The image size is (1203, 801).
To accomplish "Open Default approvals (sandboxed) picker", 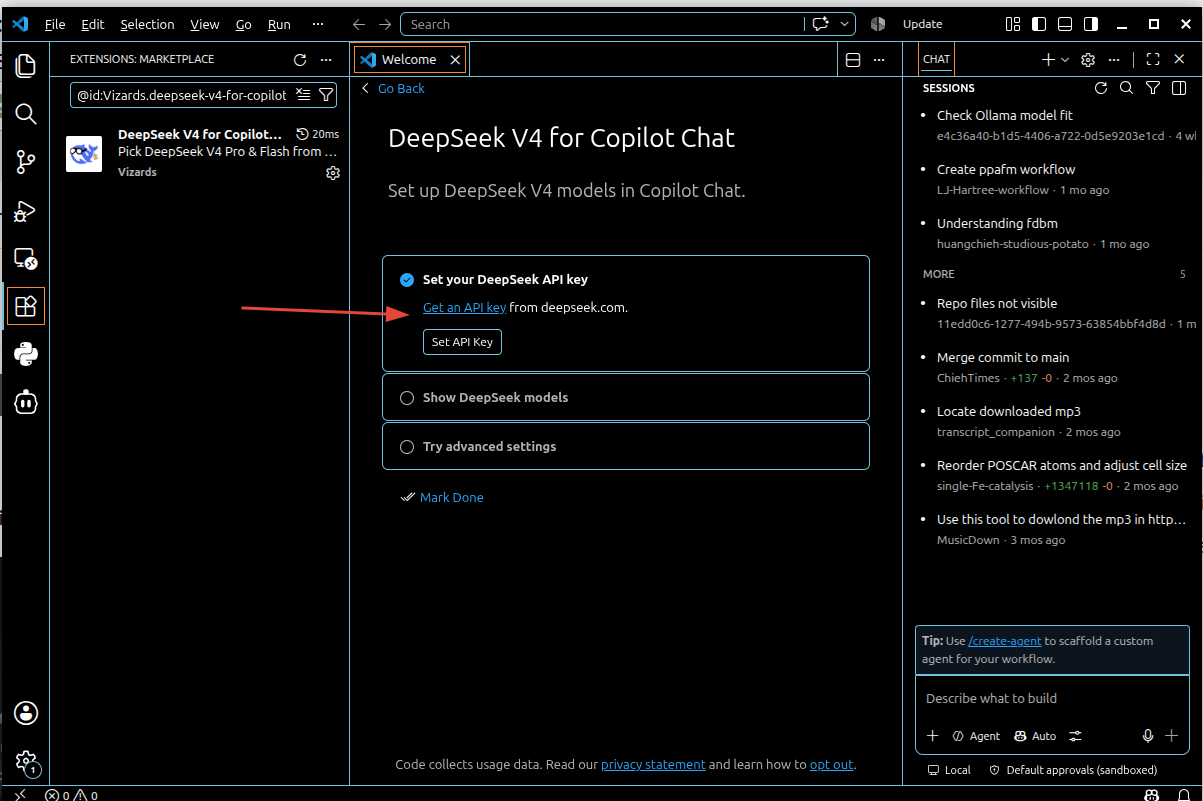I will click(x=1073, y=770).
